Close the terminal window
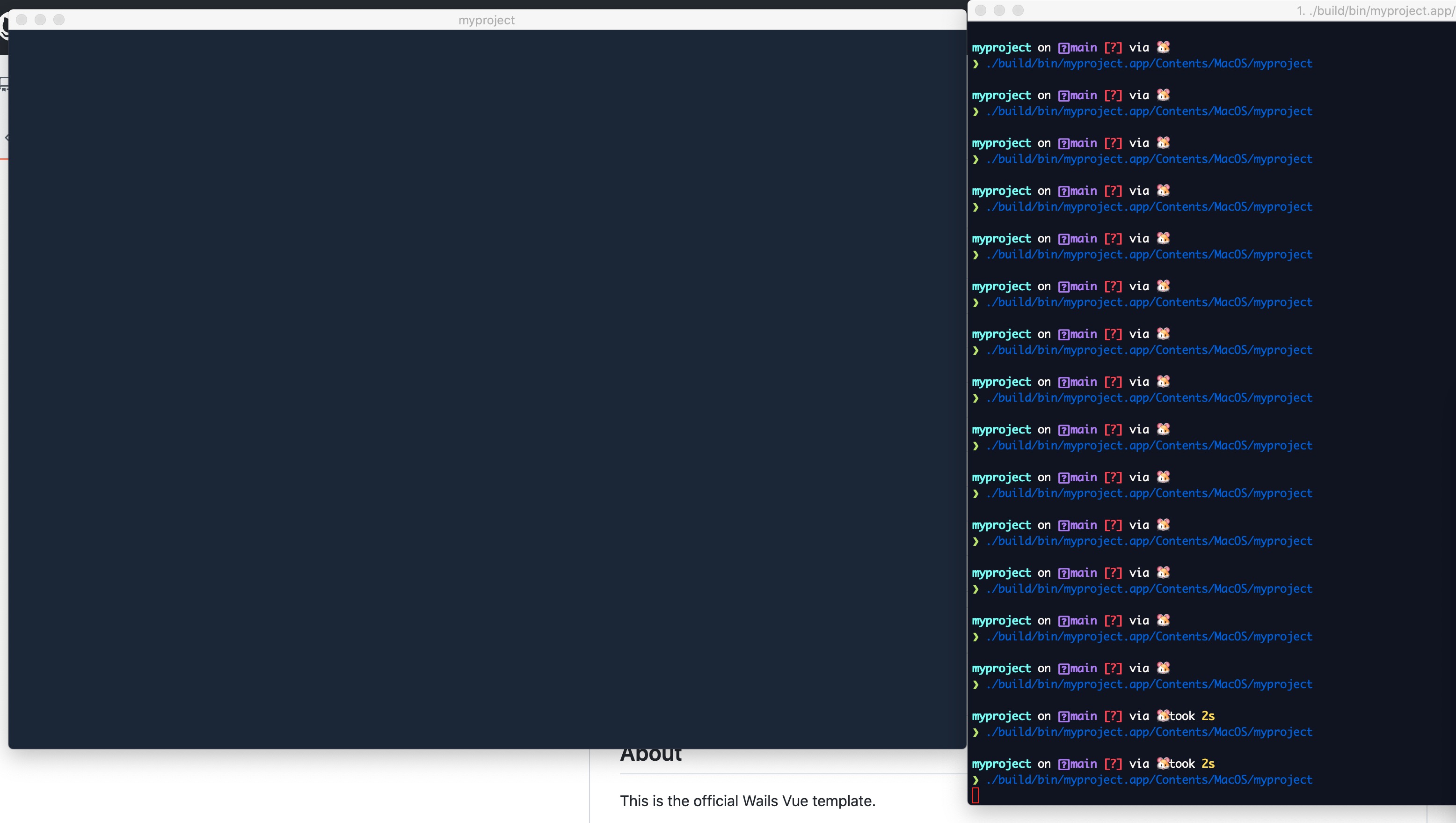Viewport: 1456px width, 823px height. [x=981, y=10]
